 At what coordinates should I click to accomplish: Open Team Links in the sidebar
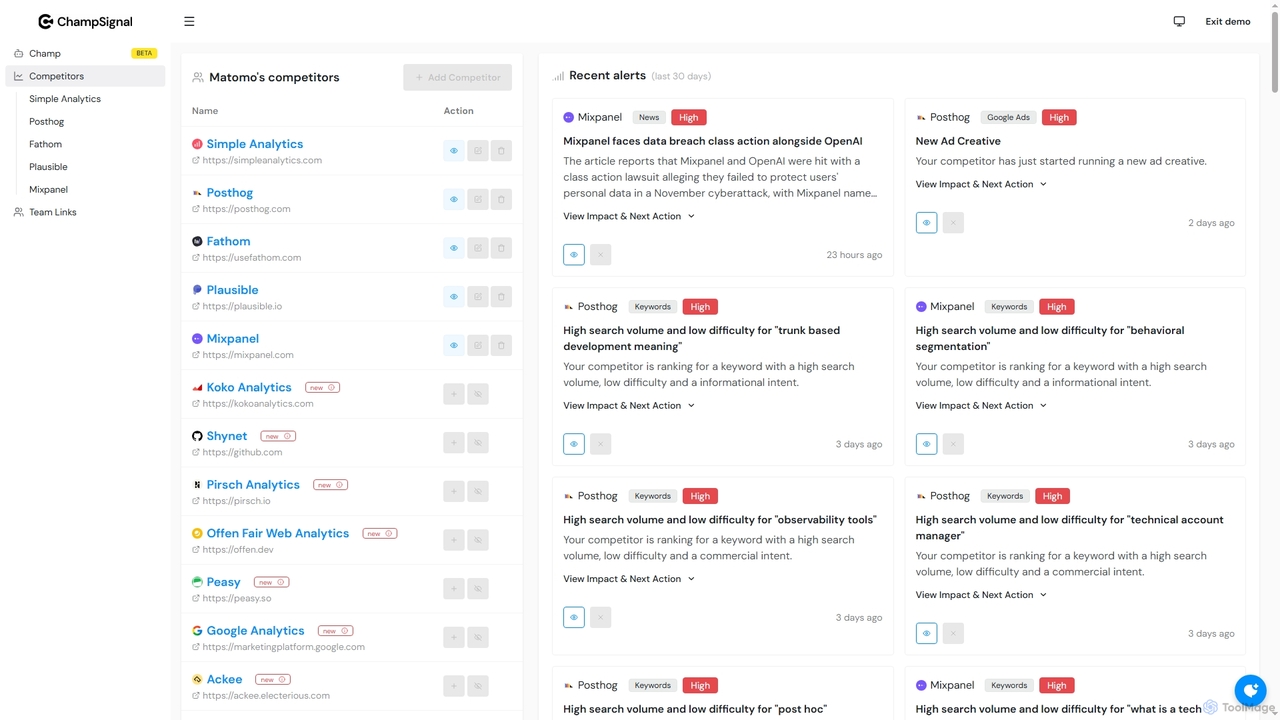coord(85,212)
